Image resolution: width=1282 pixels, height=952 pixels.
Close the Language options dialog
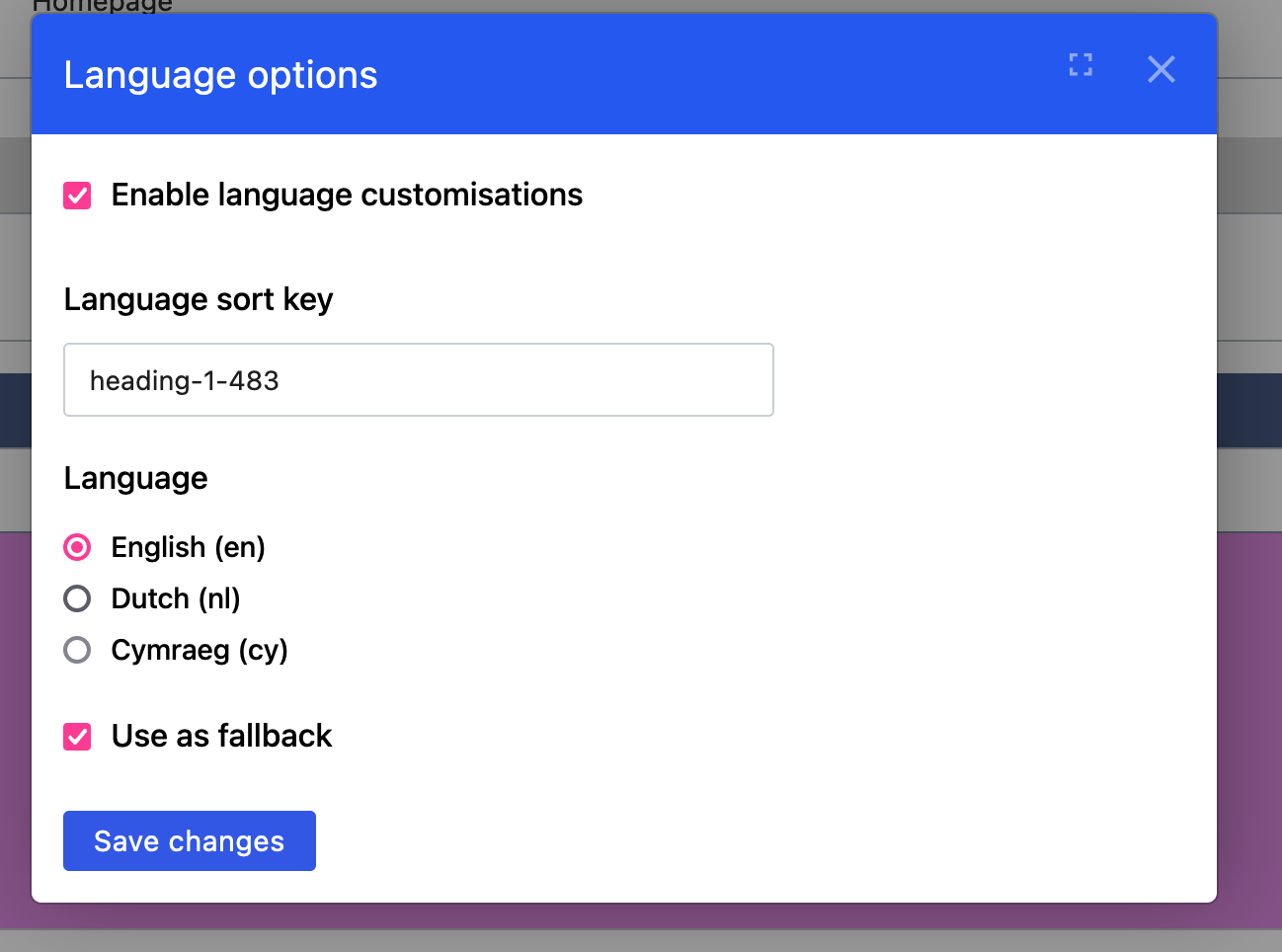pyautogui.click(x=1162, y=69)
